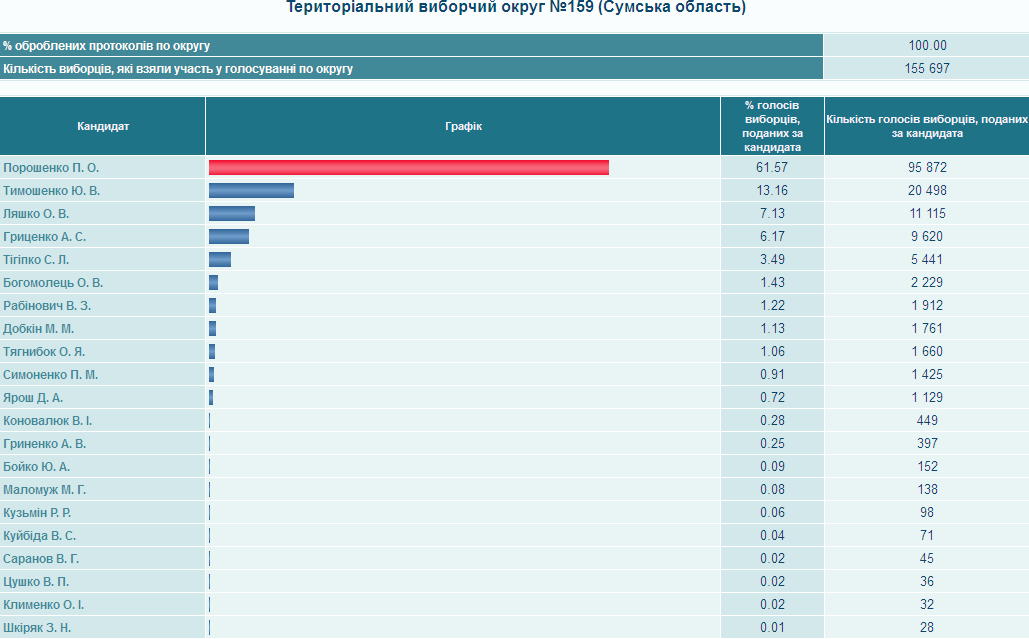Select candidate Богомолець О. В.
This screenshot has width=1029, height=639.
pos(53,283)
